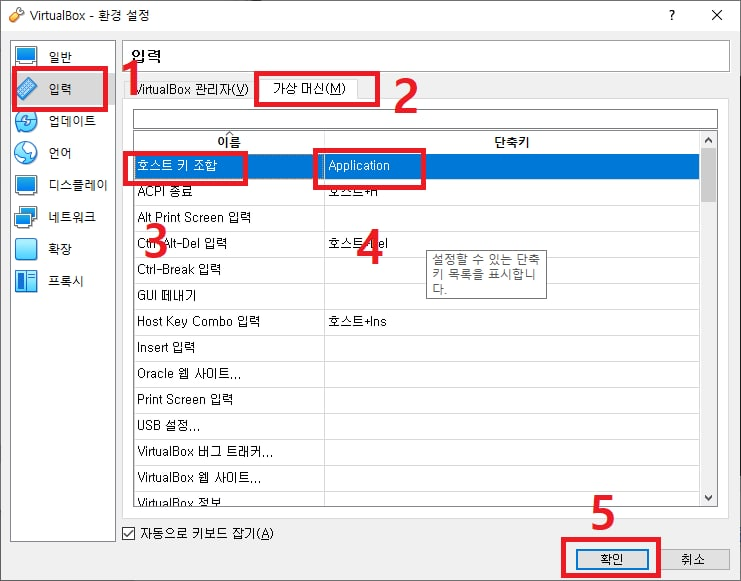This screenshot has width=741, height=581.
Task: Switch to 가상 머신 tab
Action: click(x=310, y=88)
